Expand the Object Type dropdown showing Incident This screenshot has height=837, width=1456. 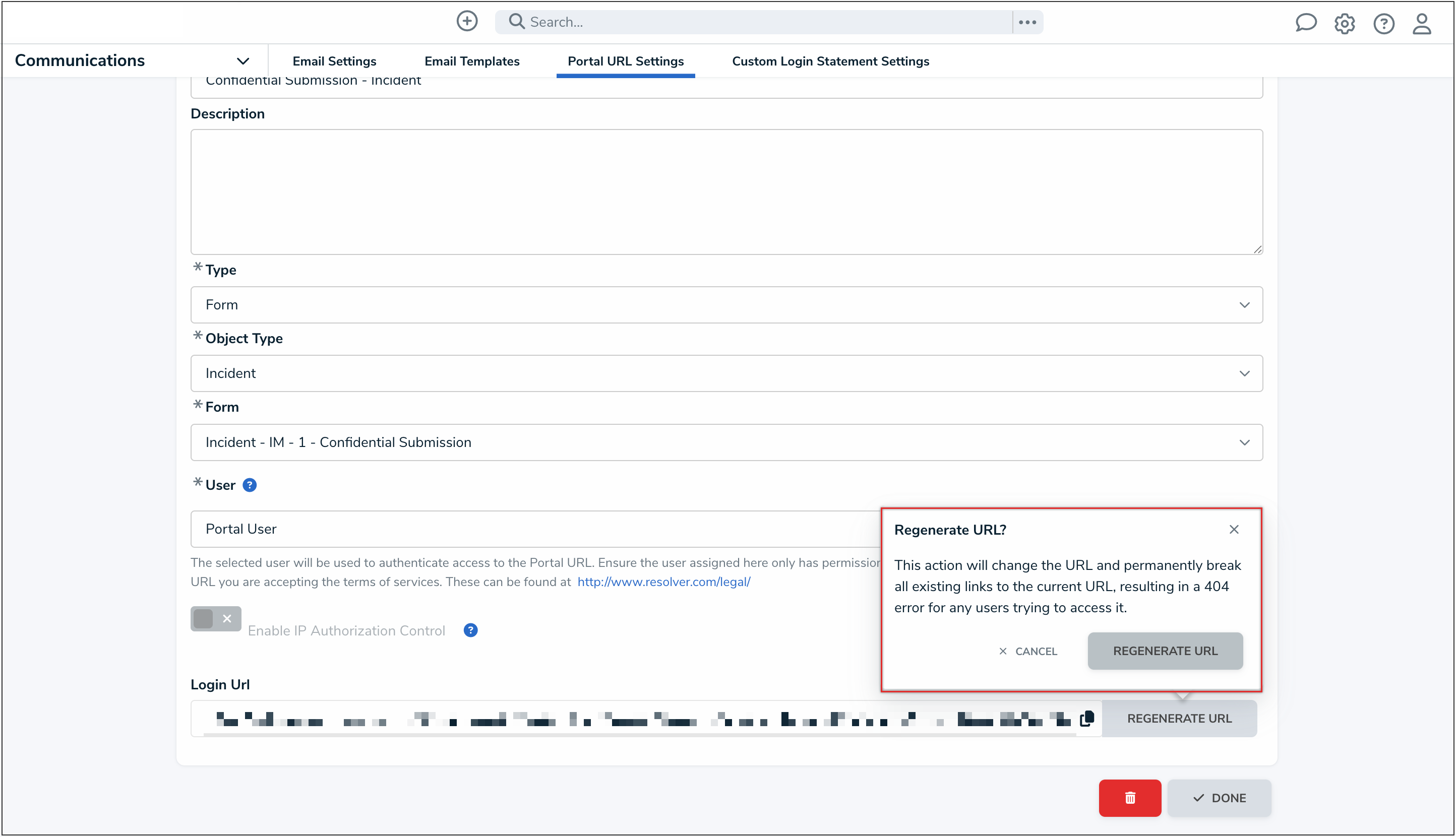tap(726, 373)
